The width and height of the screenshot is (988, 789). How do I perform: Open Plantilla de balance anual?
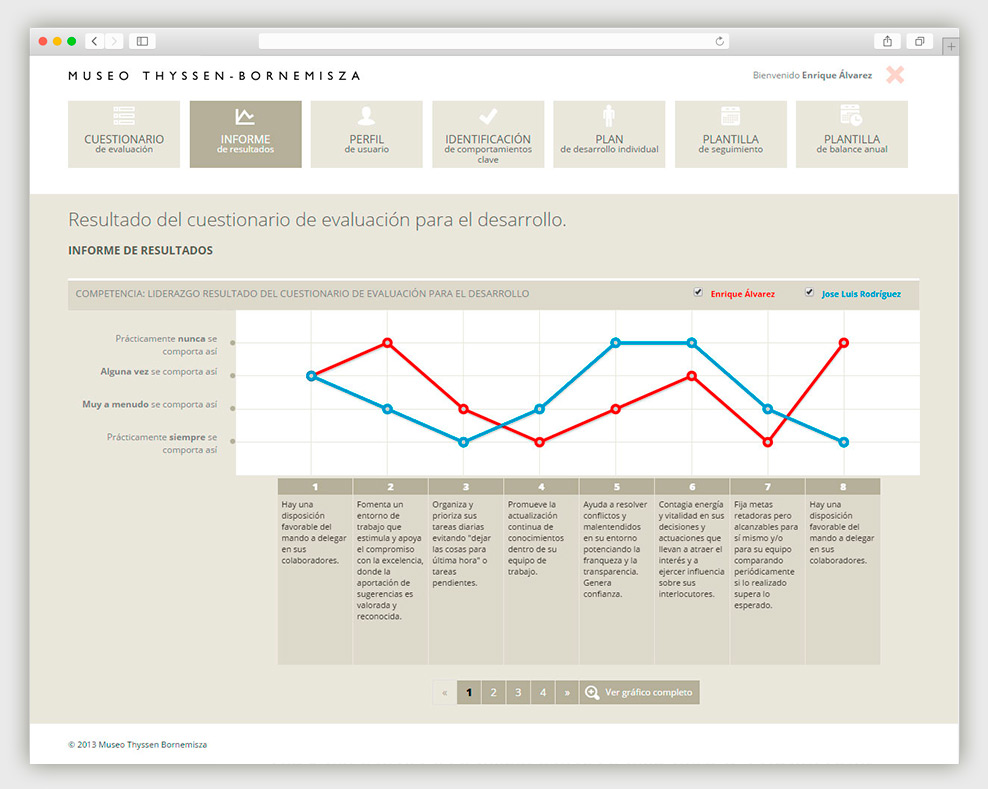tap(852, 134)
